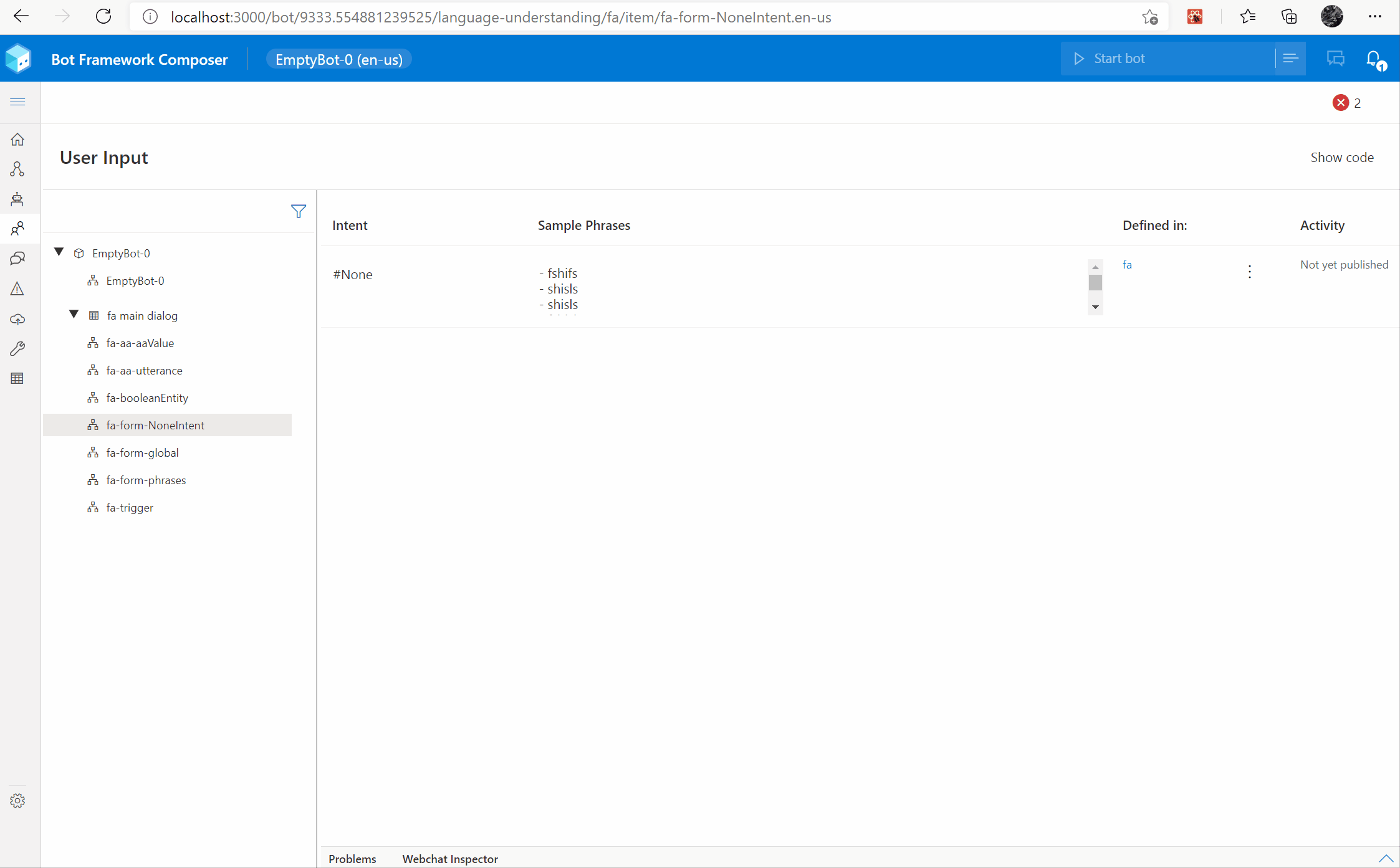Toggle the hamburger navigation menu

tap(17, 102)
